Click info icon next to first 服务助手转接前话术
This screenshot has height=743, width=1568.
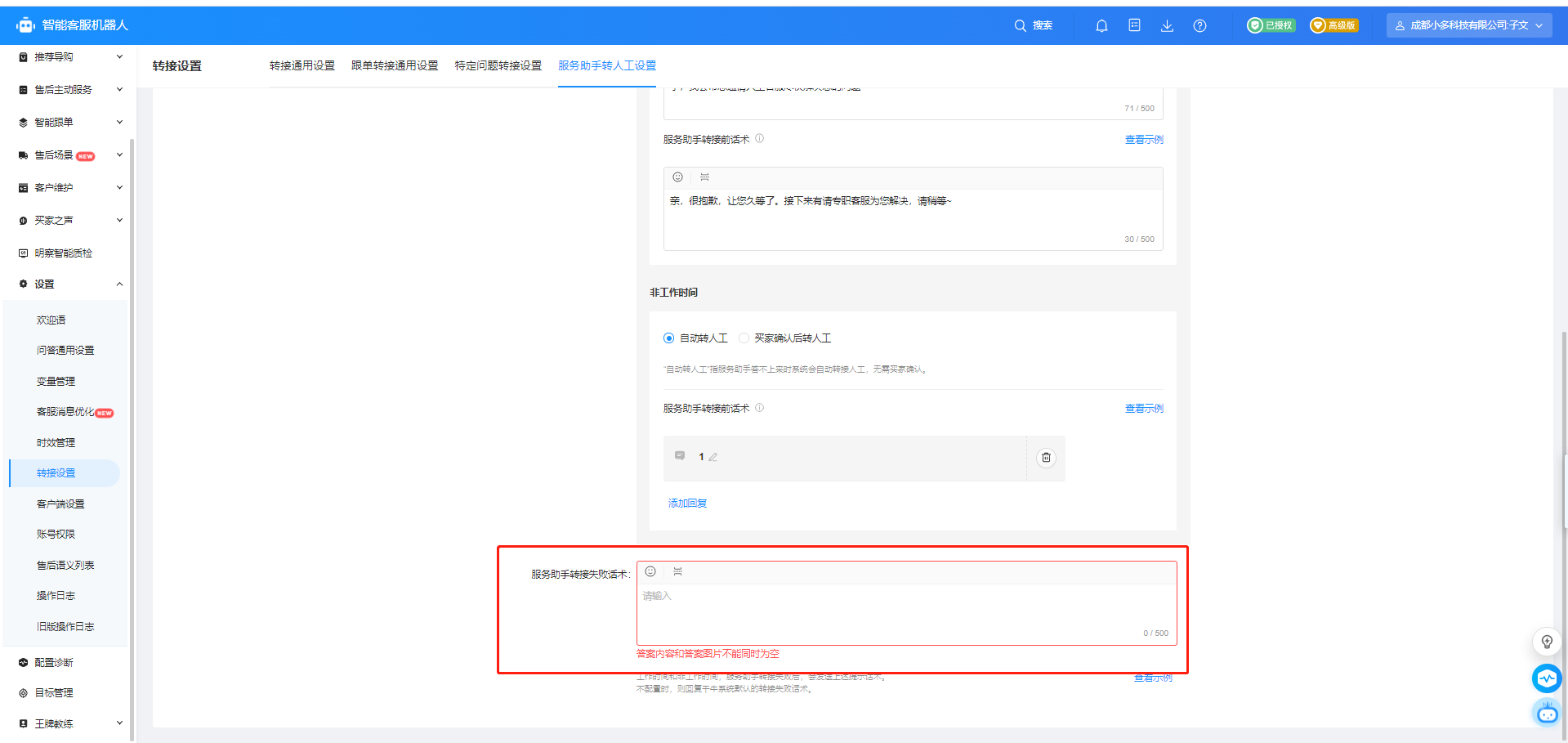click(759, 139)
